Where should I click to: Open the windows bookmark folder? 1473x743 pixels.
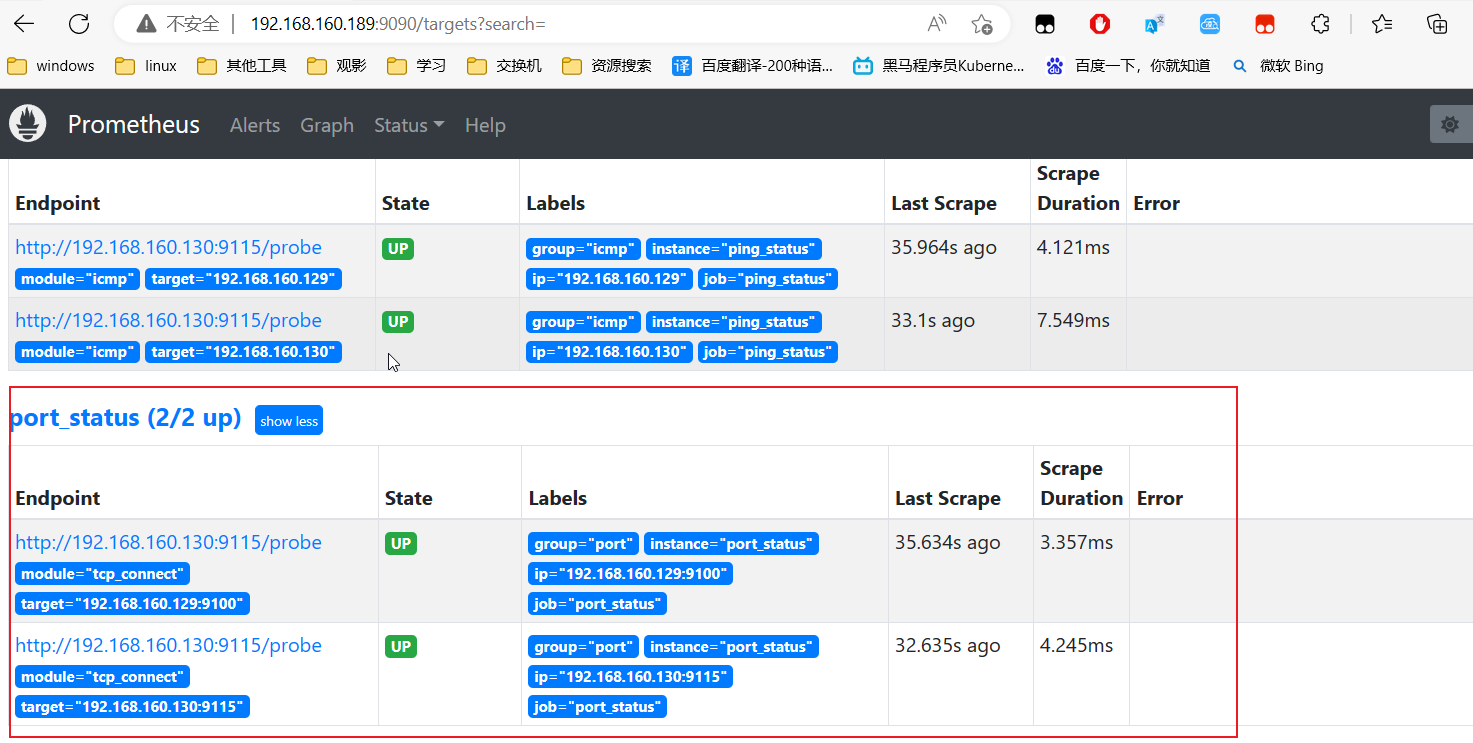click(51, 66)
